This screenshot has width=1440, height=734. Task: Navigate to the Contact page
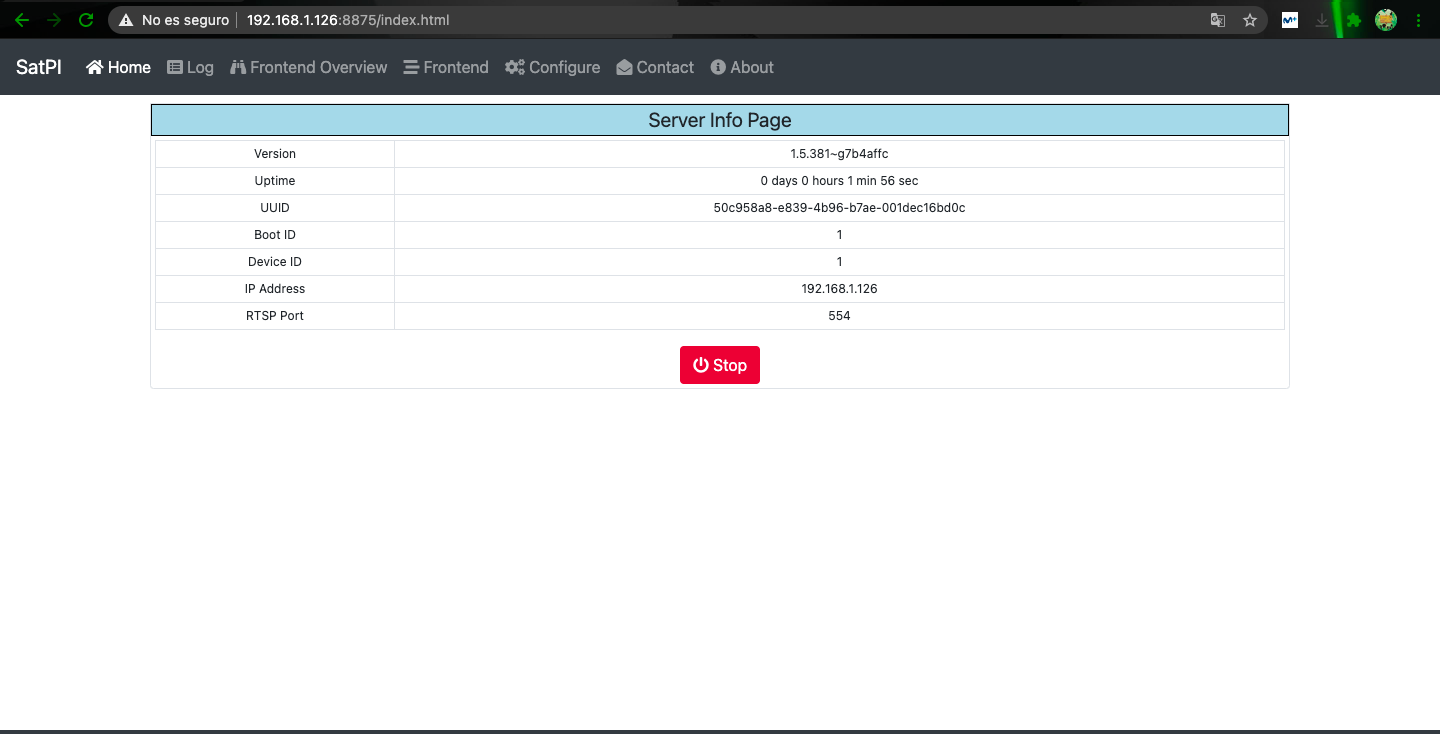click(655, 67)
